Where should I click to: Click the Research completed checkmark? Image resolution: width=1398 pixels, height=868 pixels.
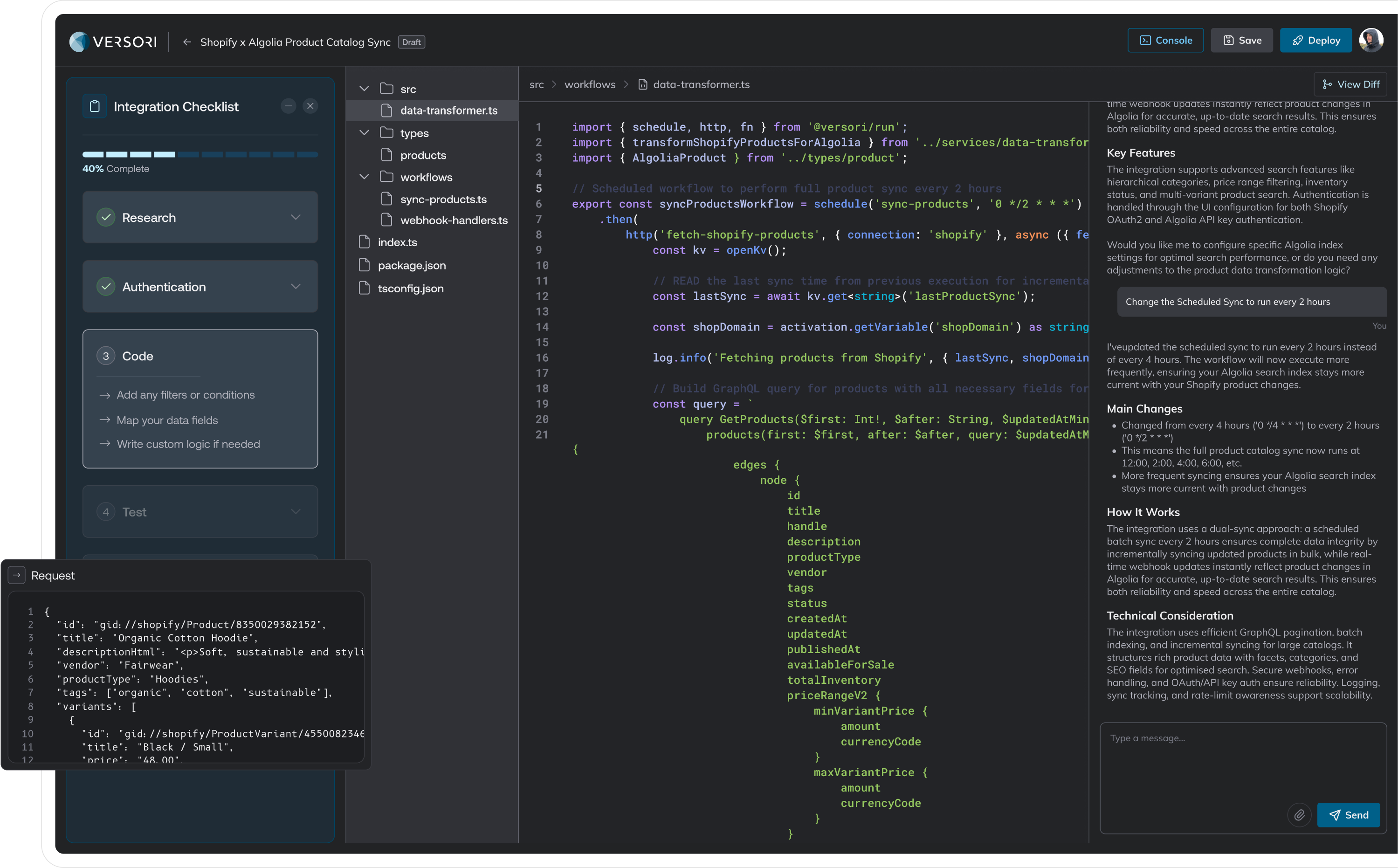coord(106,217)
